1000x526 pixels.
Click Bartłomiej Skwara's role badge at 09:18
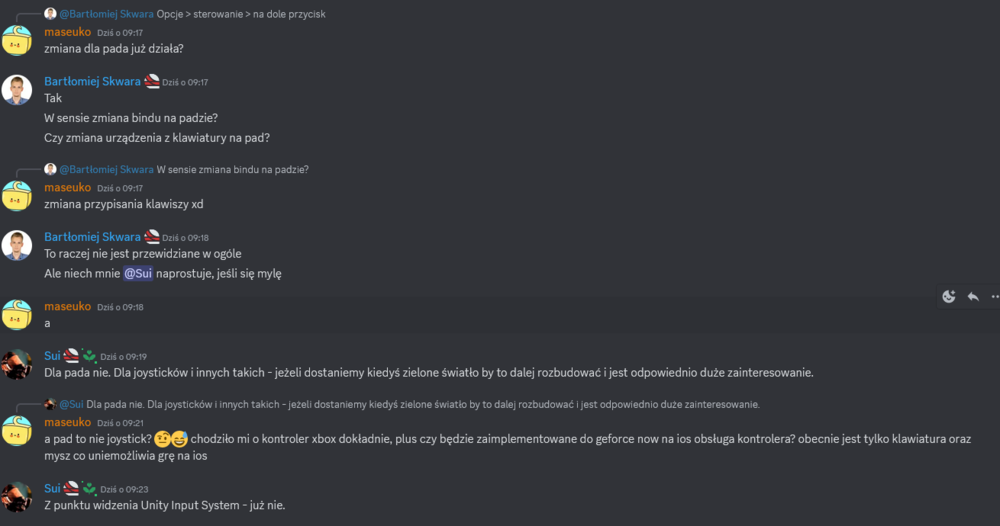(x=152, y=237)
